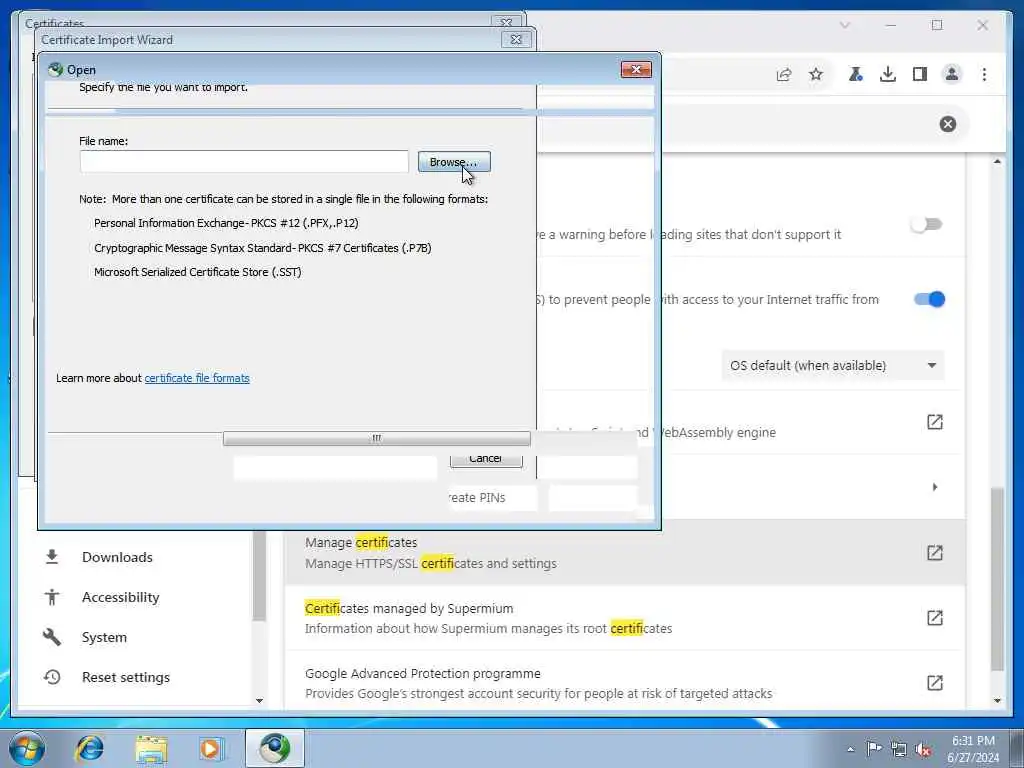Click the muted volume tray icon
The height and width of the screenshot is (768, 1024).
[x=923, y=749]
